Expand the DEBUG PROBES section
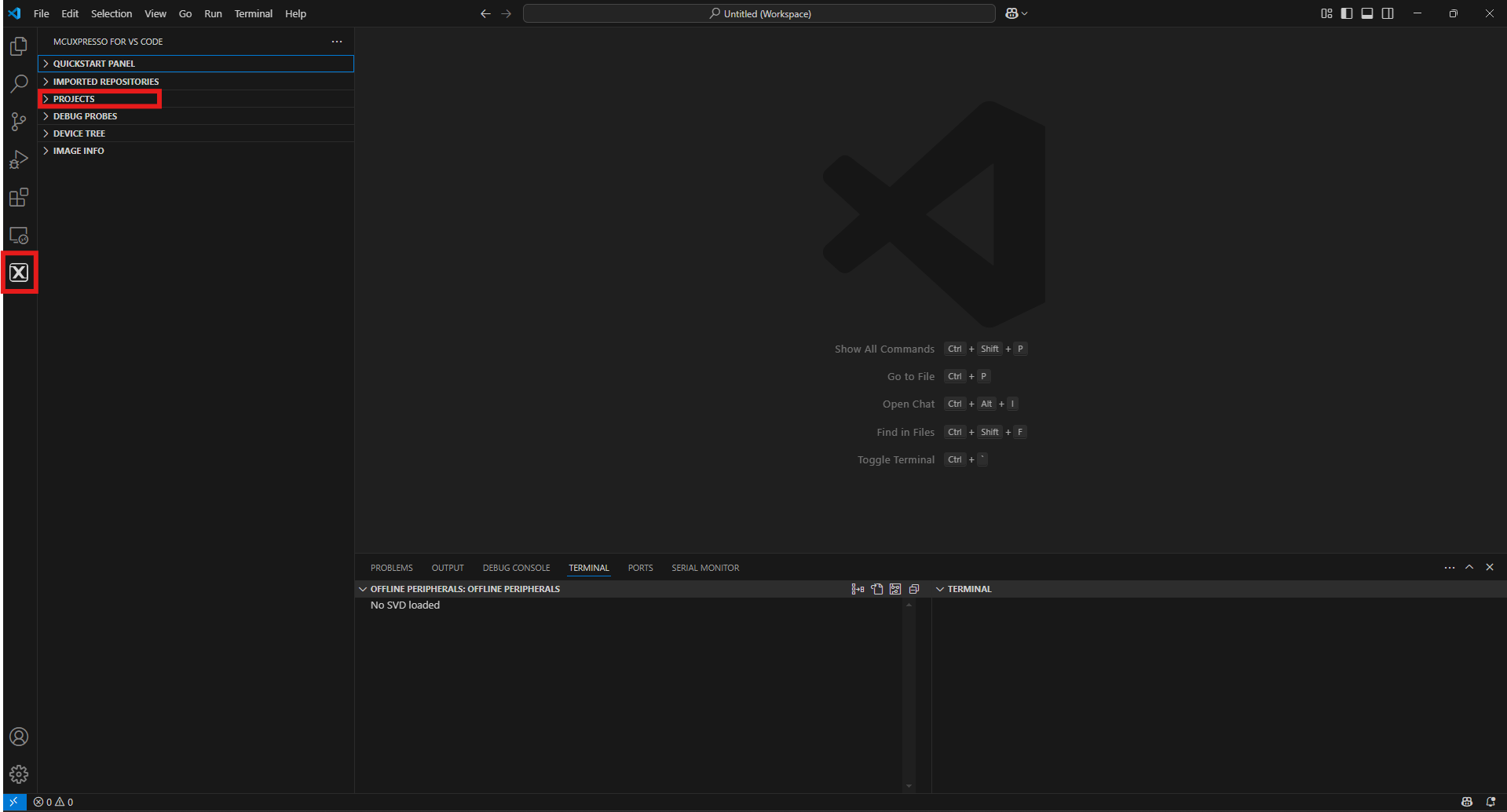 tap(84, 115)
